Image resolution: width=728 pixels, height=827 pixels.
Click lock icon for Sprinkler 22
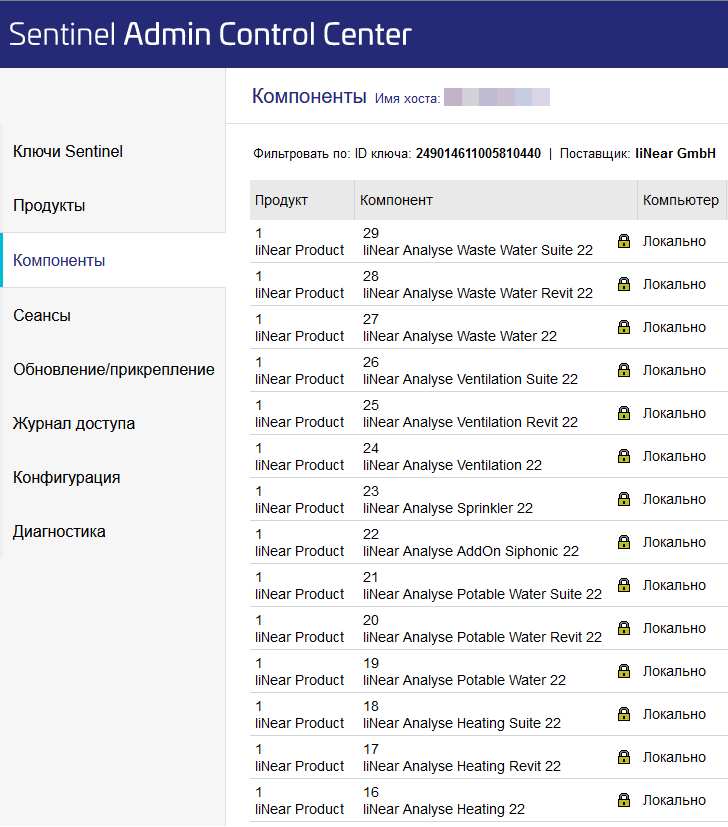point(624,499)
